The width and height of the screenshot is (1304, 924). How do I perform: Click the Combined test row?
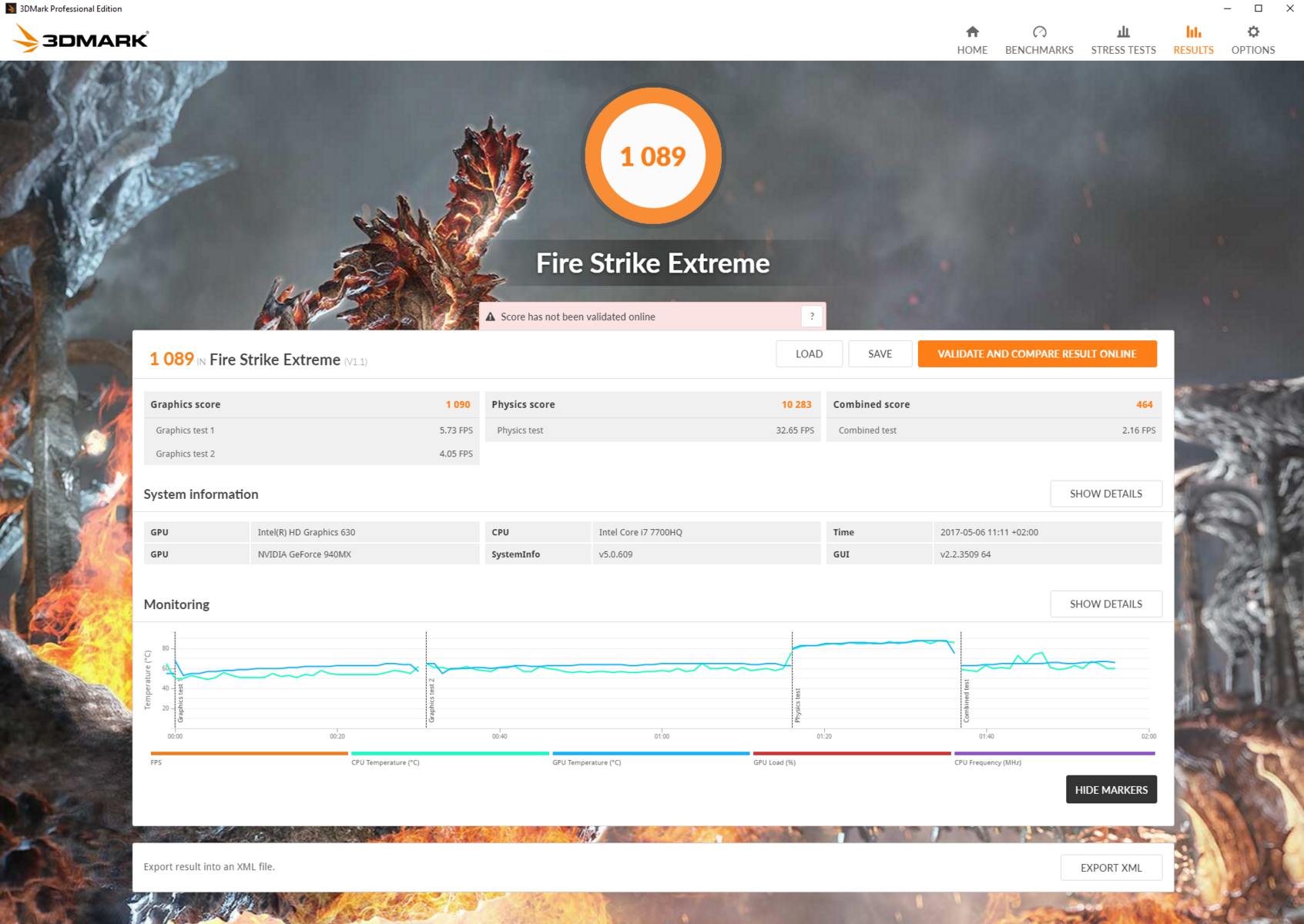[994, 430]
